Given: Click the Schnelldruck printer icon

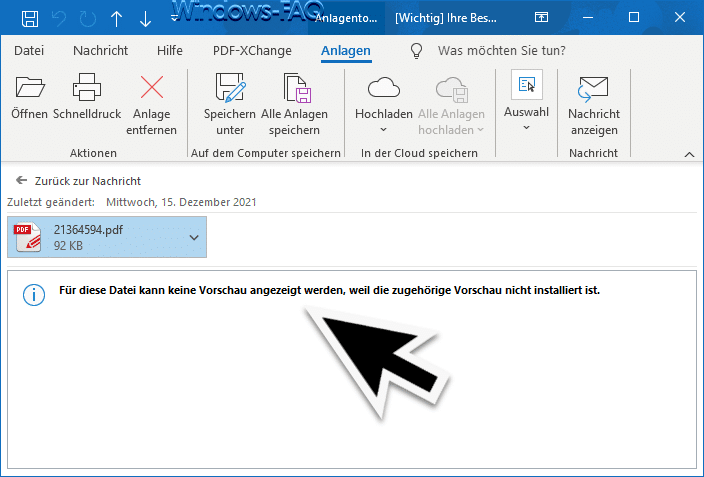Looking at the screenshot, I should coord(85,92).
